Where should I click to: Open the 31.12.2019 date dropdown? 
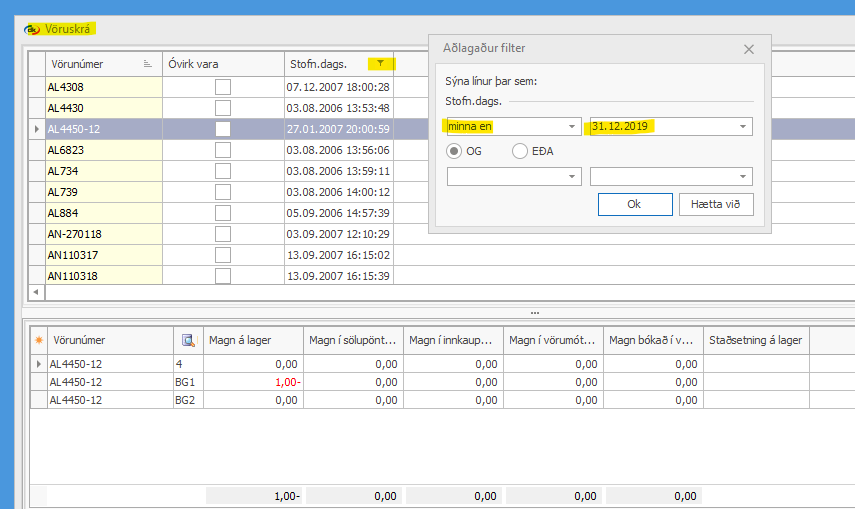[743, 127]
